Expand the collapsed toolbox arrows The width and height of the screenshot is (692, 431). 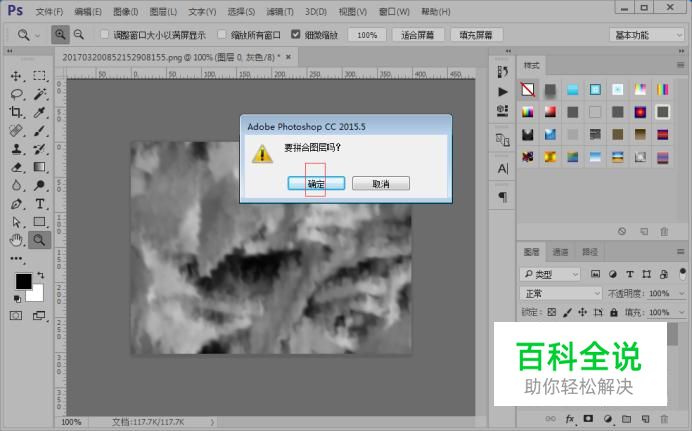pyautogui.click(x=10, y=51)
